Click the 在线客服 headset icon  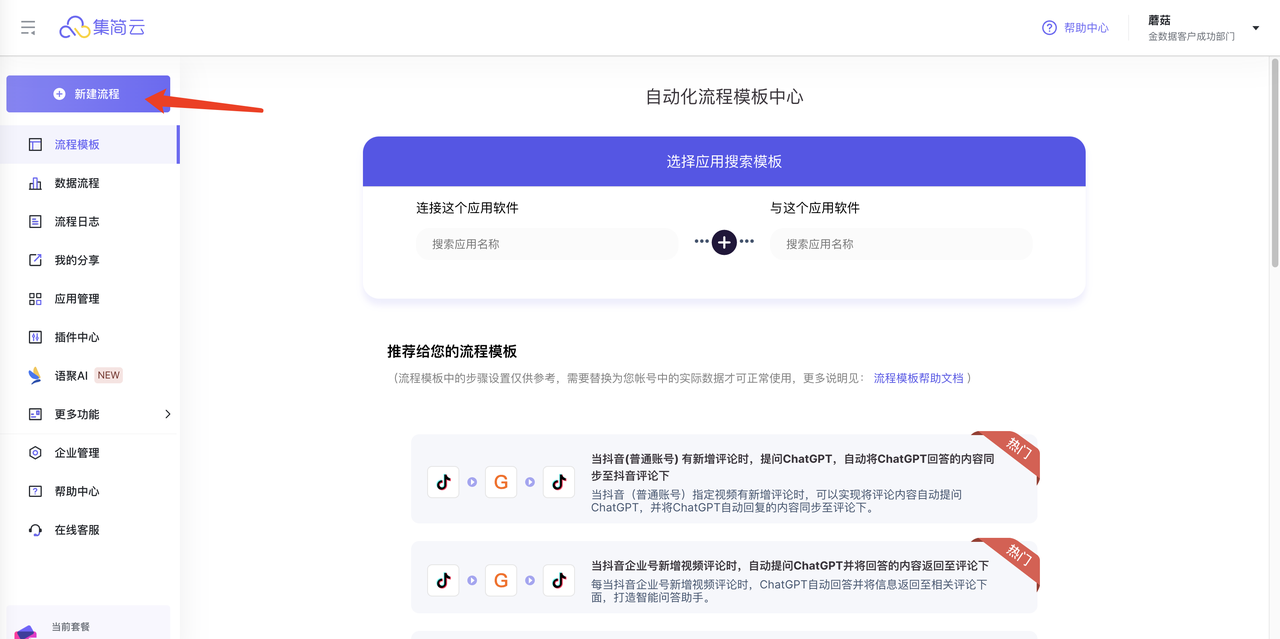35,530
